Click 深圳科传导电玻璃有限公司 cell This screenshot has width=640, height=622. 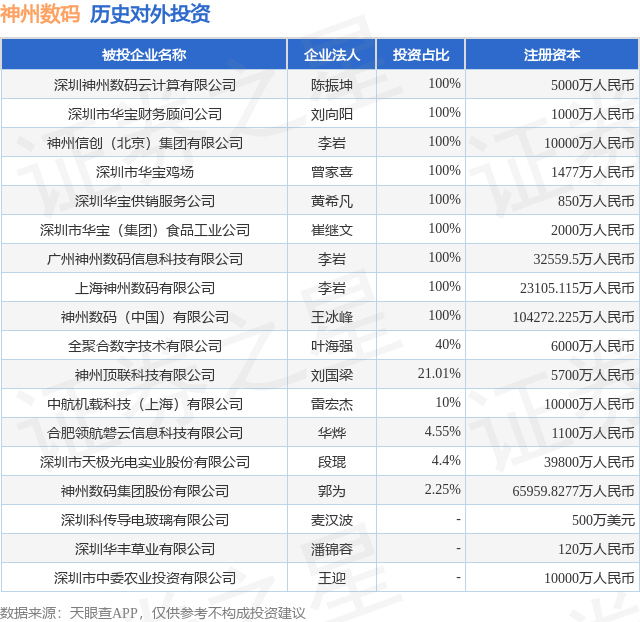pyautogui.click(x=145, y=520)
